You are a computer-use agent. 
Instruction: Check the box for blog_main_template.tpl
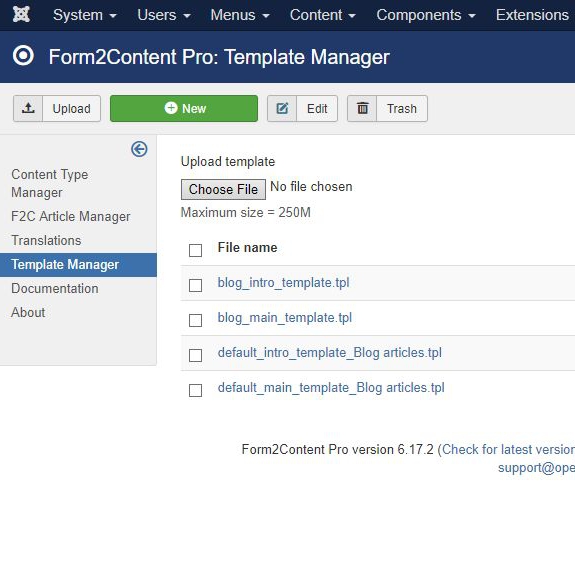coord(195,320)
